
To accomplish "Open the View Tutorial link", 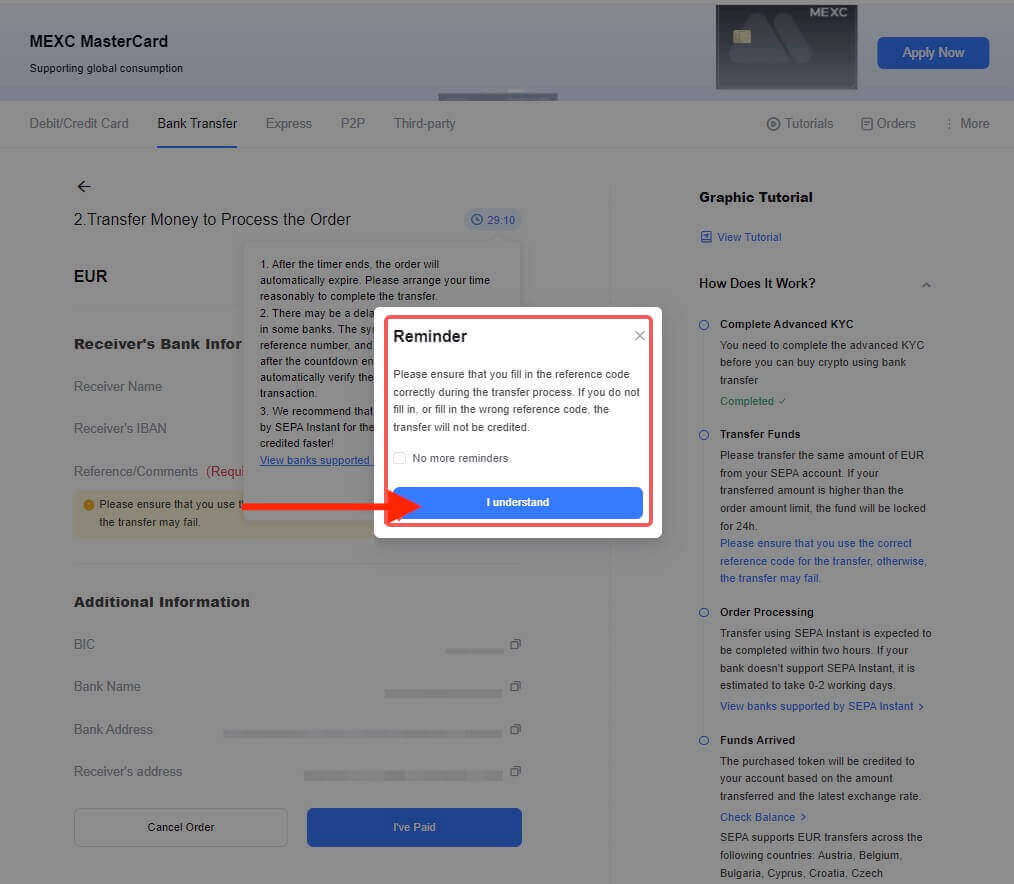I will point(749,237).
